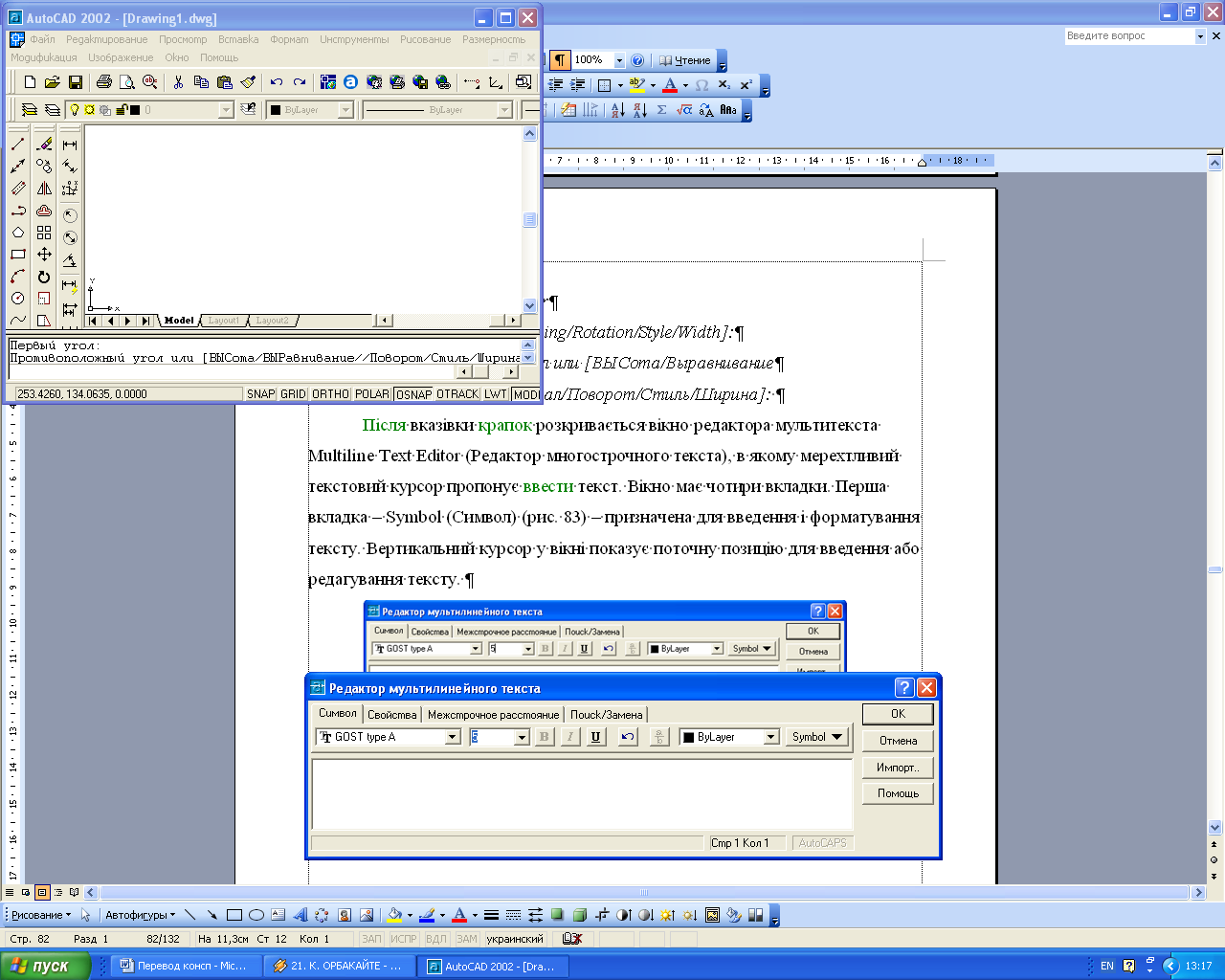Select the Line draw tool in AutoCAD
Screen dimensions: 1225x980
tap(18, 145)
